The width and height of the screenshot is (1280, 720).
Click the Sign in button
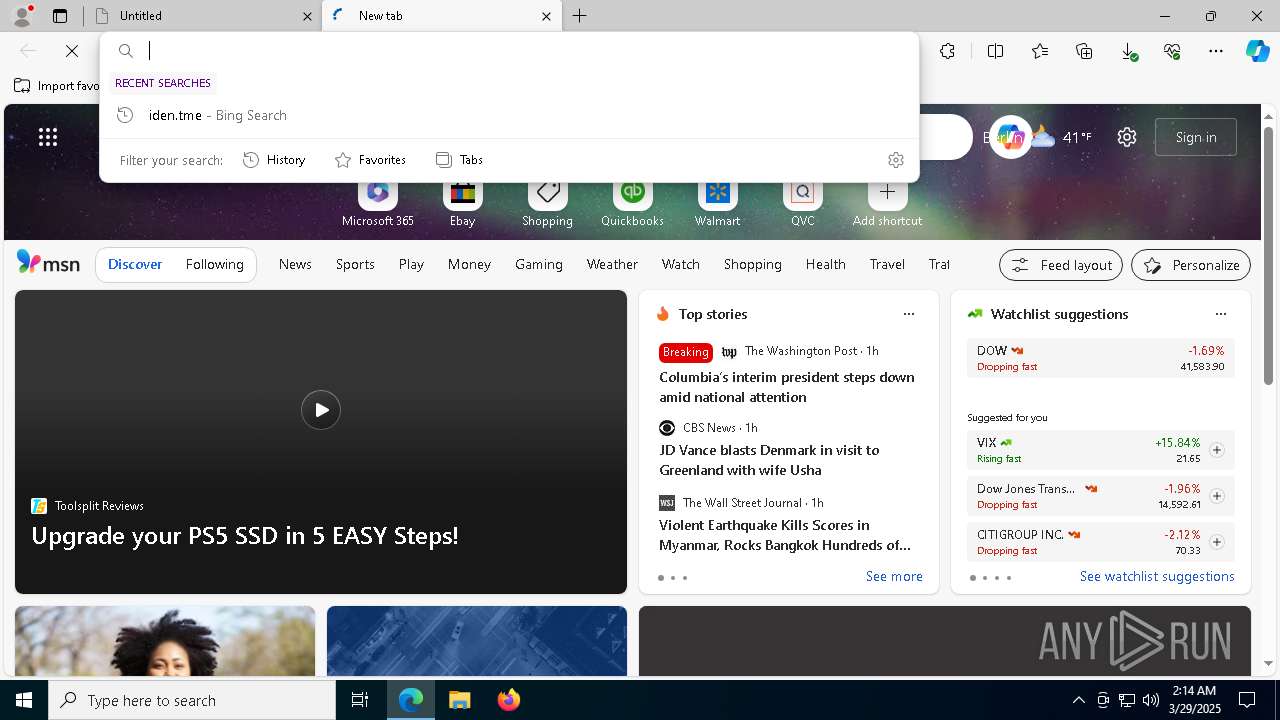pos(1196,137)
